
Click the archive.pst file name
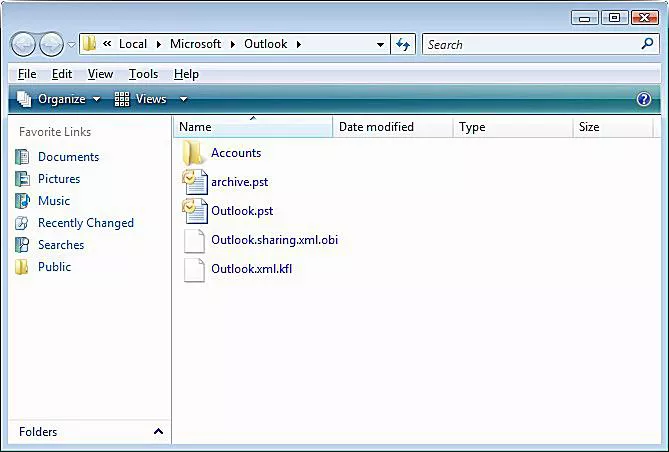[x=239, y=182]
